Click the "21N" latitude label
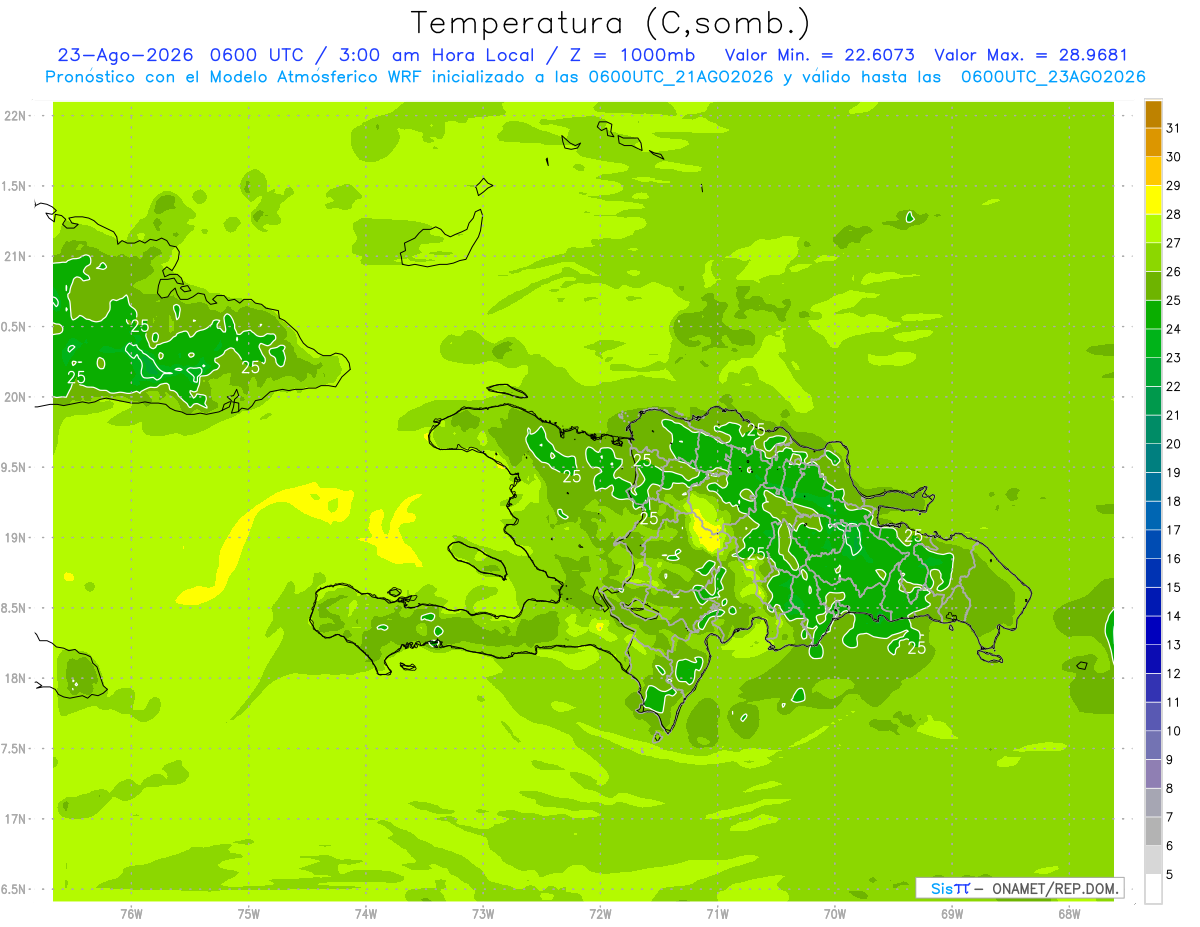 tap(16, 256)
